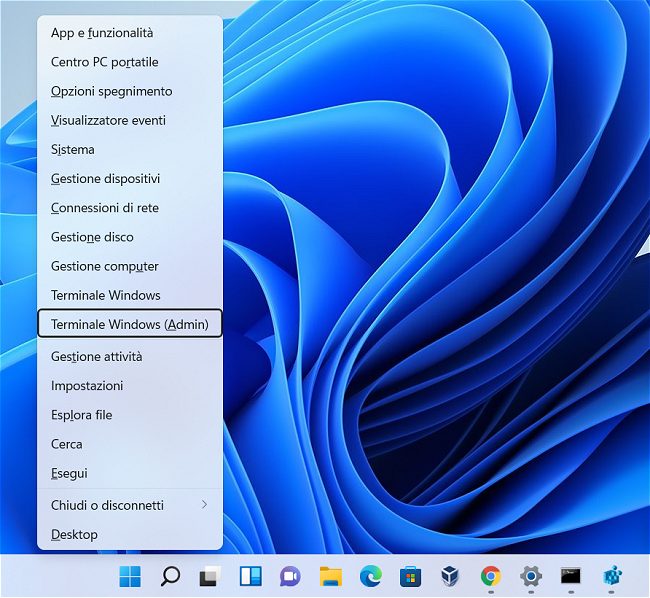
Task: Select Desktop at the menu bottom
Action: [x=130, y=535]
